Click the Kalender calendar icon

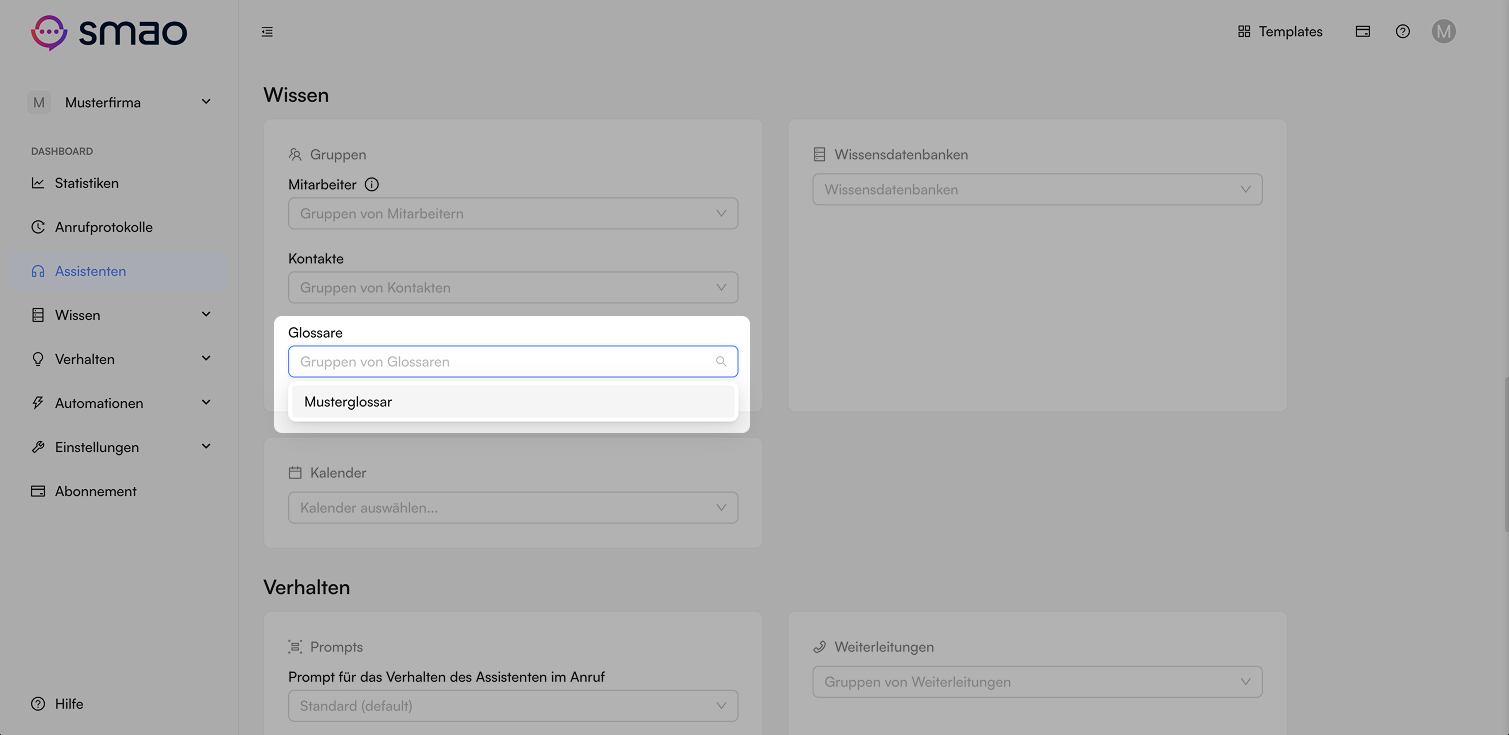295,473
